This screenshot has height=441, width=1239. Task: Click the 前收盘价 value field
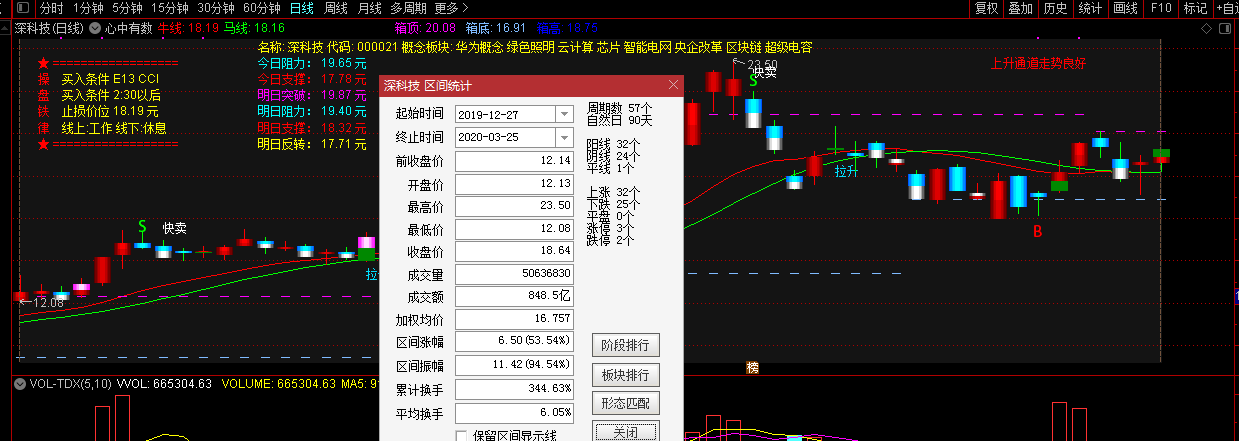point(514,161)
